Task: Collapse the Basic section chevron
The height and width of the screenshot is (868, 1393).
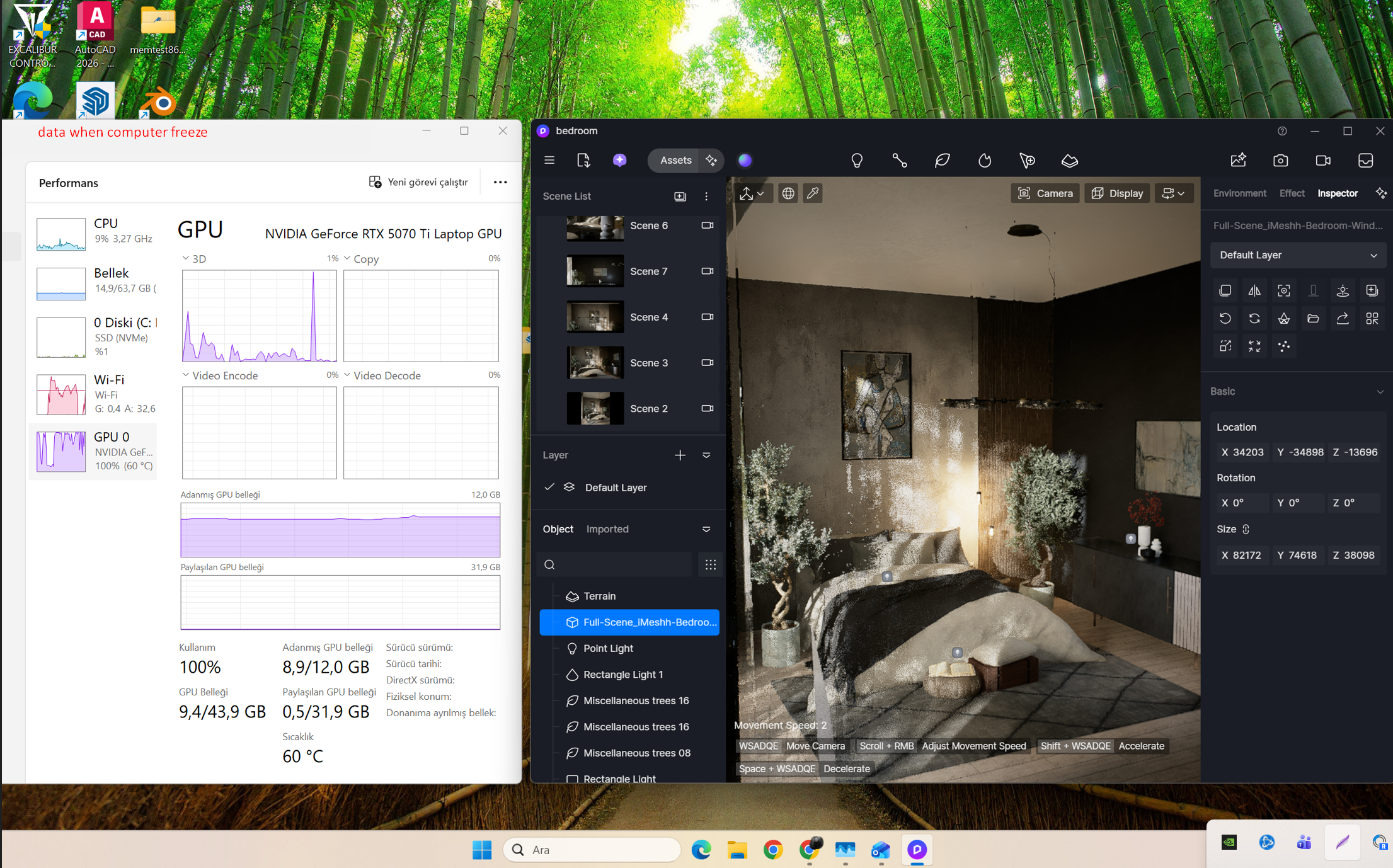Action: (x=1380, y=391)
